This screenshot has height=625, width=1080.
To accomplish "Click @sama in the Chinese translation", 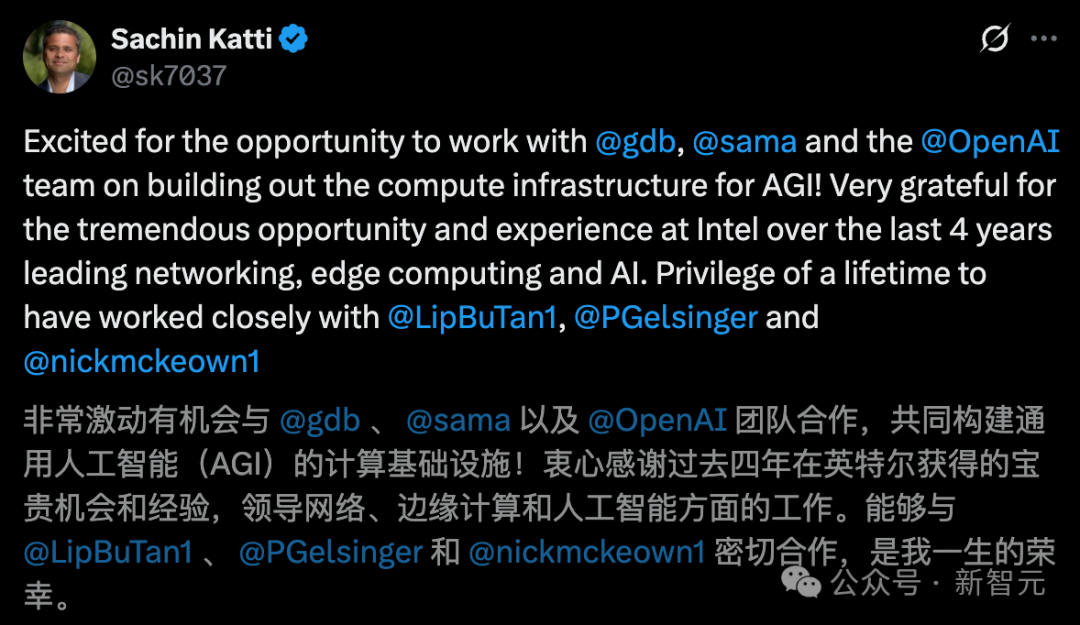I will [458, 420].
